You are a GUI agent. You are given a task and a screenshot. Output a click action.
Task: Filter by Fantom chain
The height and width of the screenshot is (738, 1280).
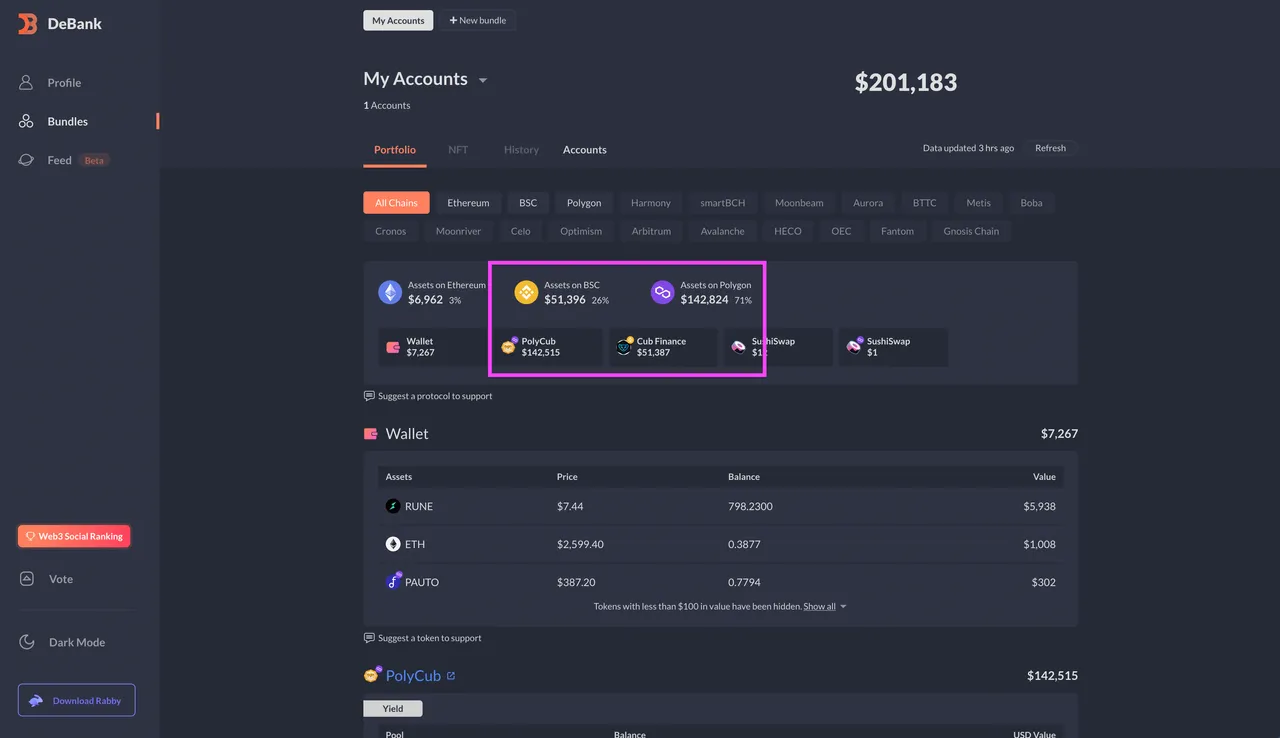(898, 231)
